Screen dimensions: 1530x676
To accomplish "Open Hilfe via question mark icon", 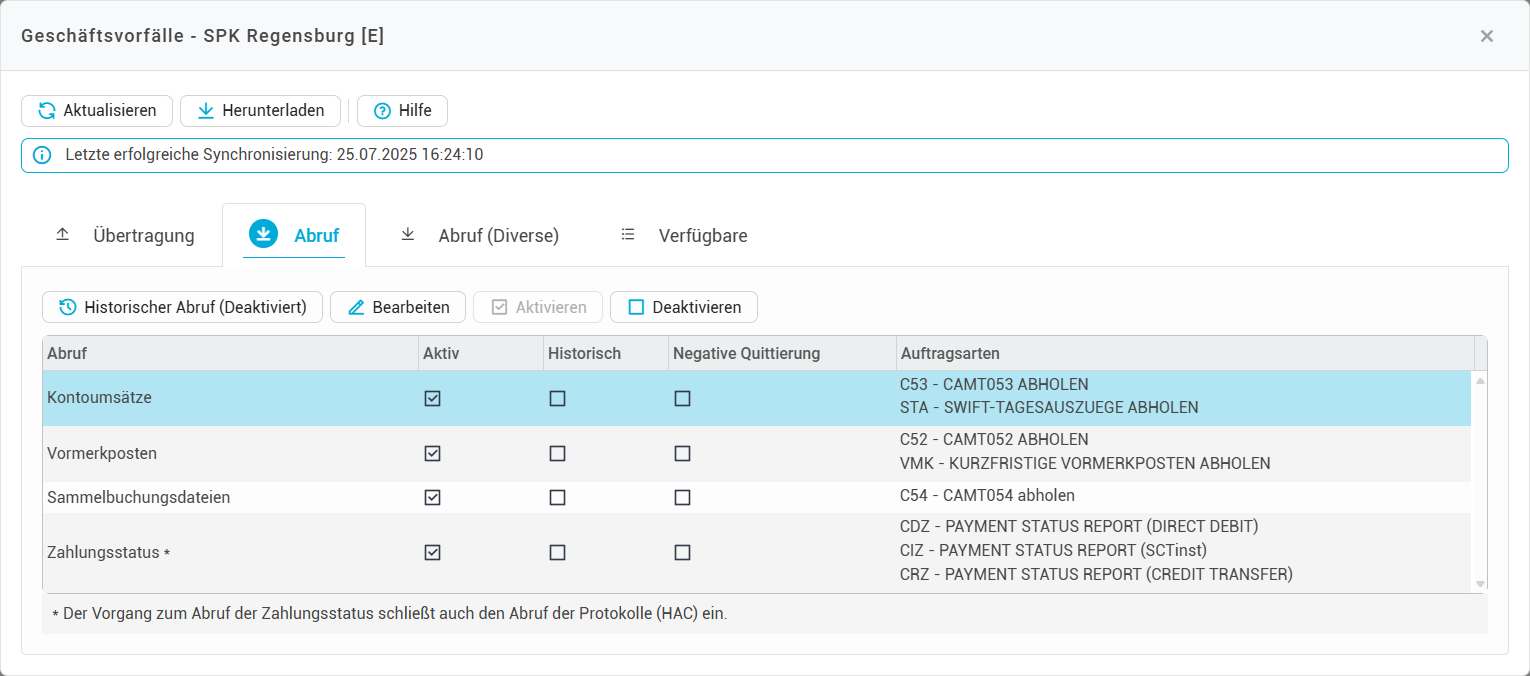I will (x=382, y=111).
